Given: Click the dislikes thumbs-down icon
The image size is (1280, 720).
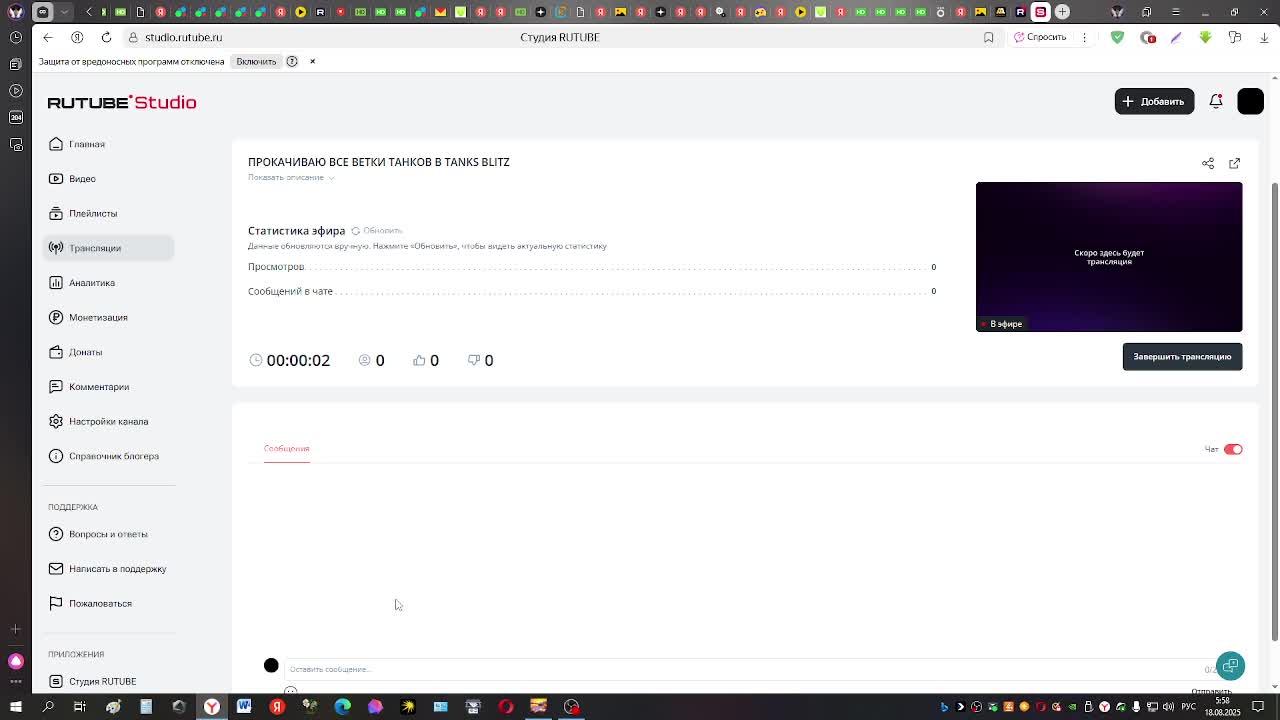Looking at the screenshot, I should pos(474,360).
